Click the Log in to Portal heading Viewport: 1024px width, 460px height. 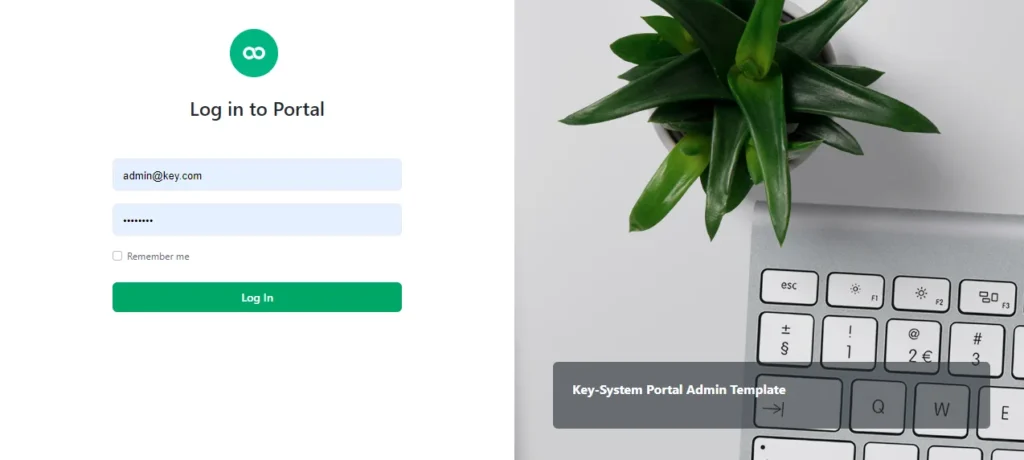point(257,109)
